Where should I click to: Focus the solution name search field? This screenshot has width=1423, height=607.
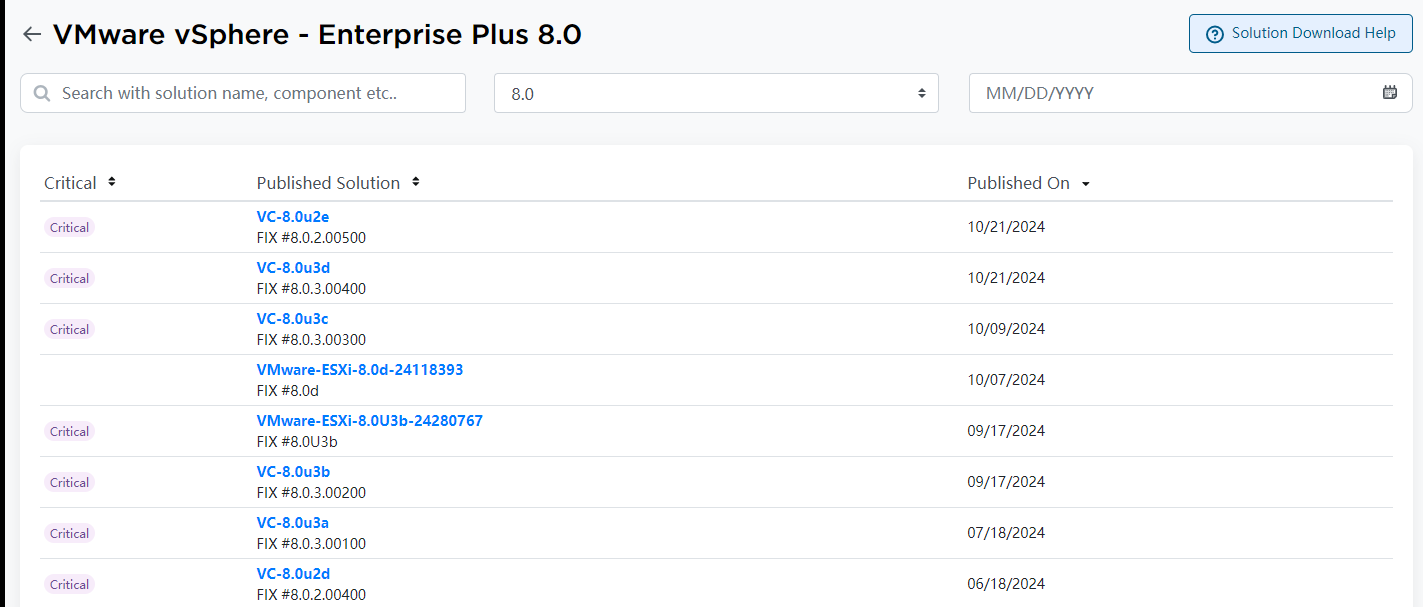coord(243,93)
